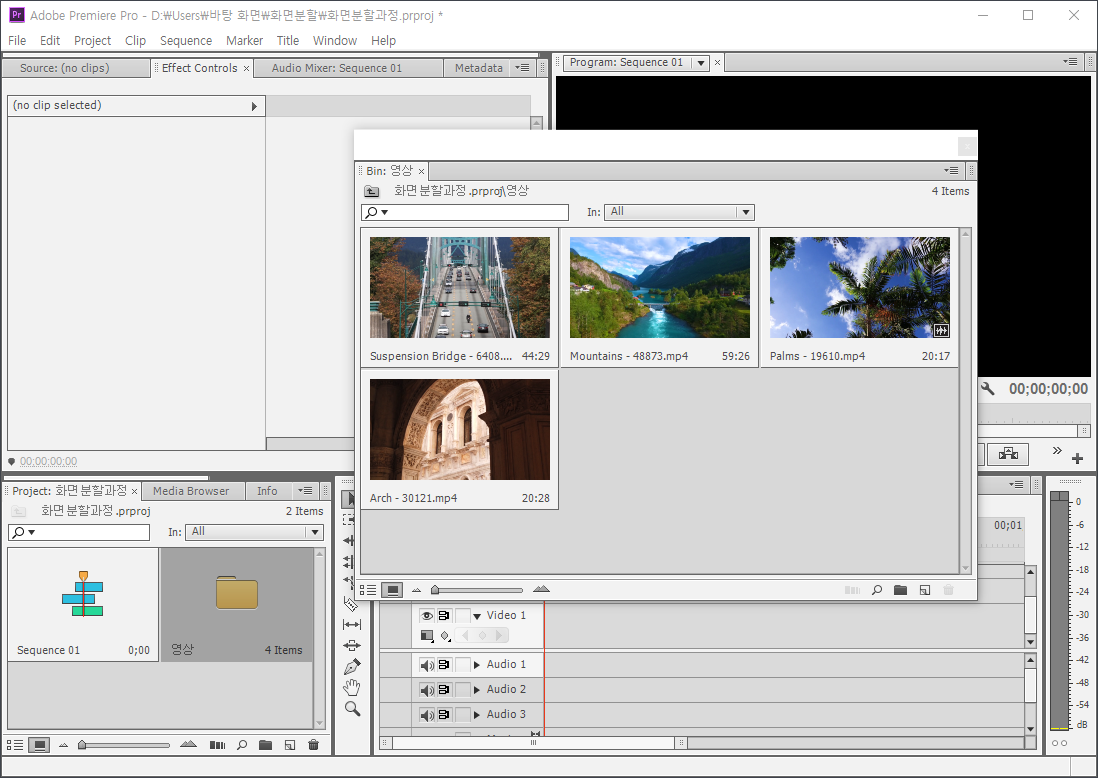This screenshot has width=1098, height=778.
Task: Select Mountains - 48873.mp4 thumbnail
Action: click(660, 287)
